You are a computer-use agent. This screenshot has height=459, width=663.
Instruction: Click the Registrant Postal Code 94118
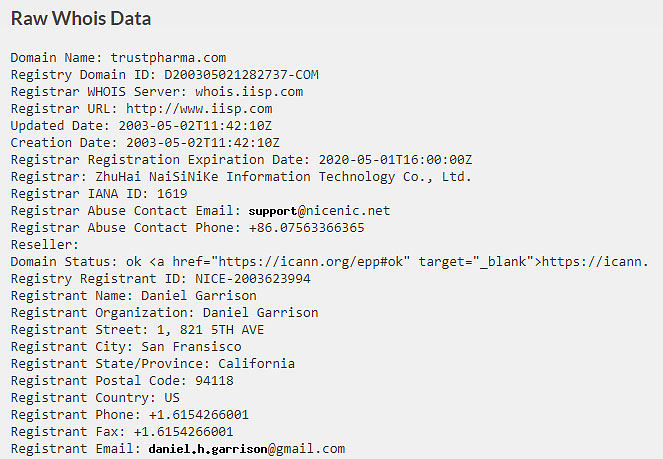(x=214, y=380)
